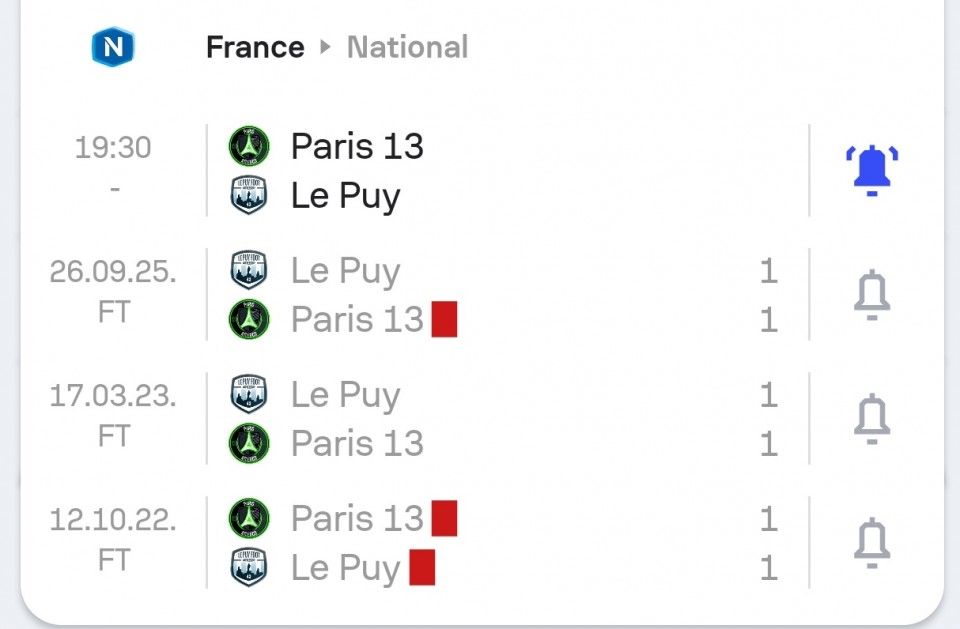Disable the active blue notification bell

pos(871,171)
